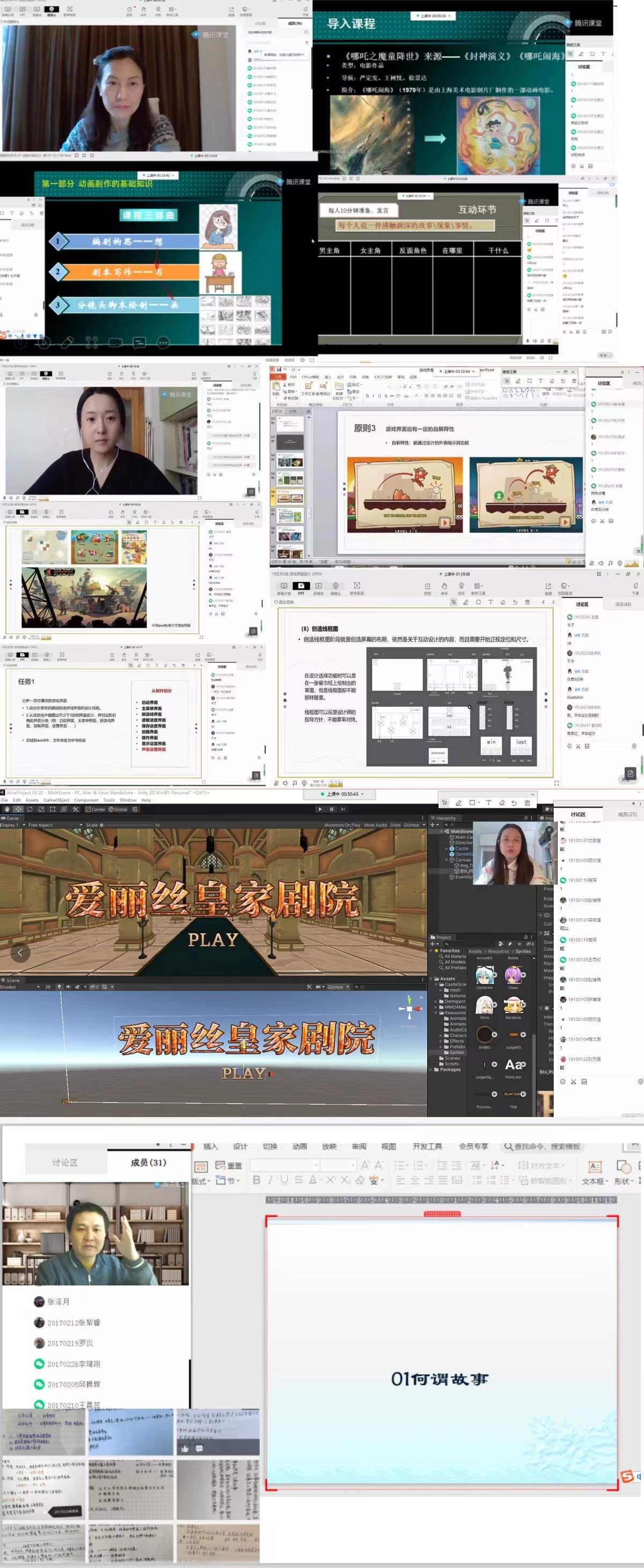Switch to the 讨论区 tab beside 成员(31)

64,1163
